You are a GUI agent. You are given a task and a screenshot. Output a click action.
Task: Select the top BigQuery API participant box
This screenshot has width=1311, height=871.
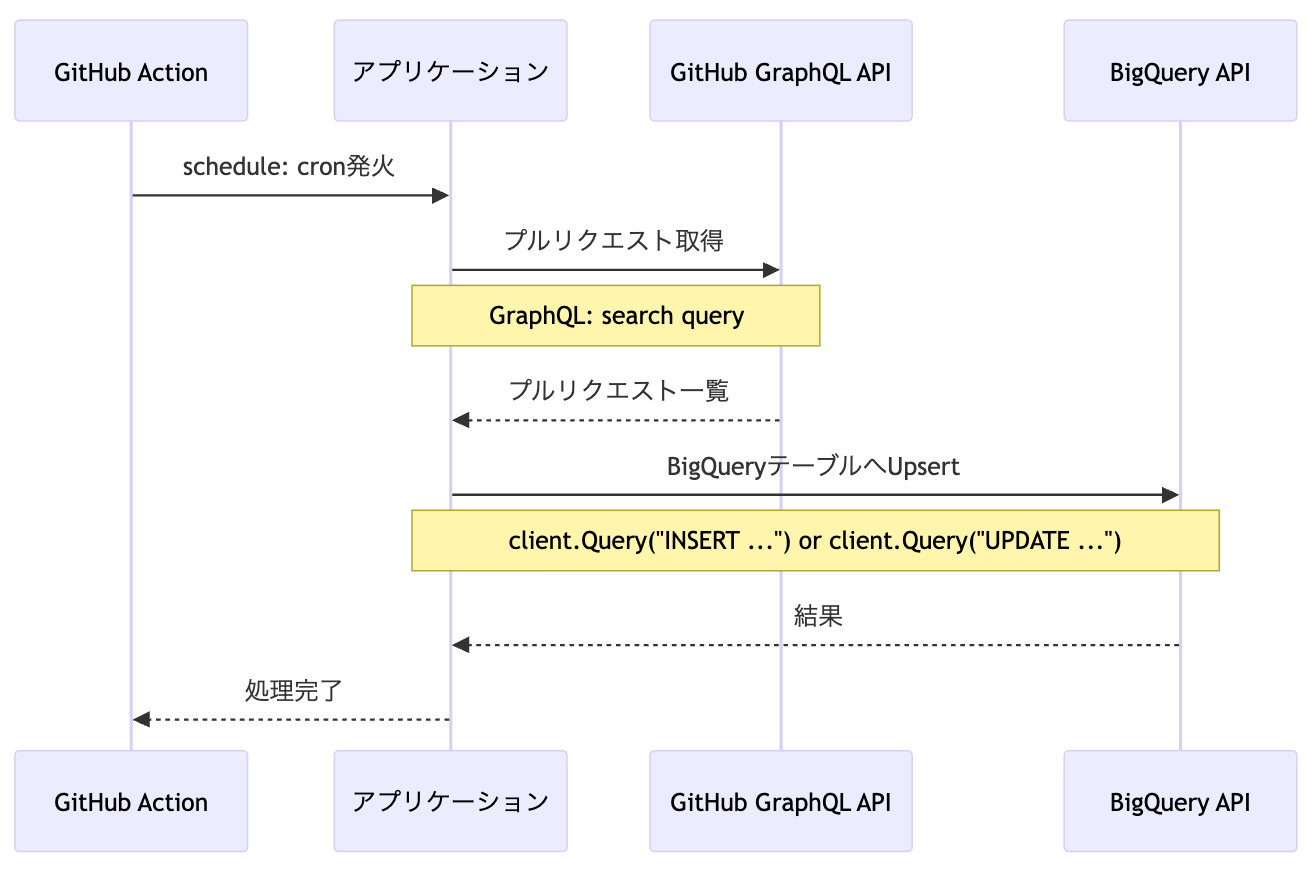tap(1180, 71)
